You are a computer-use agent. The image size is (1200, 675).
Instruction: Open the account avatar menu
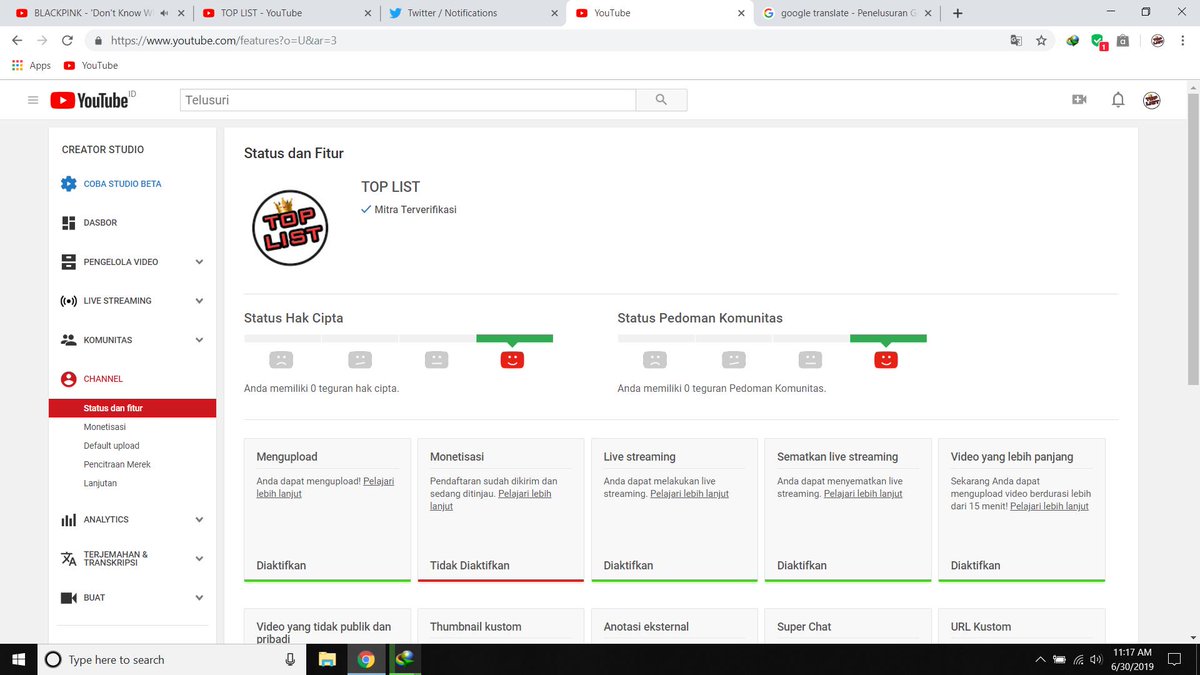click(1152, 100)
